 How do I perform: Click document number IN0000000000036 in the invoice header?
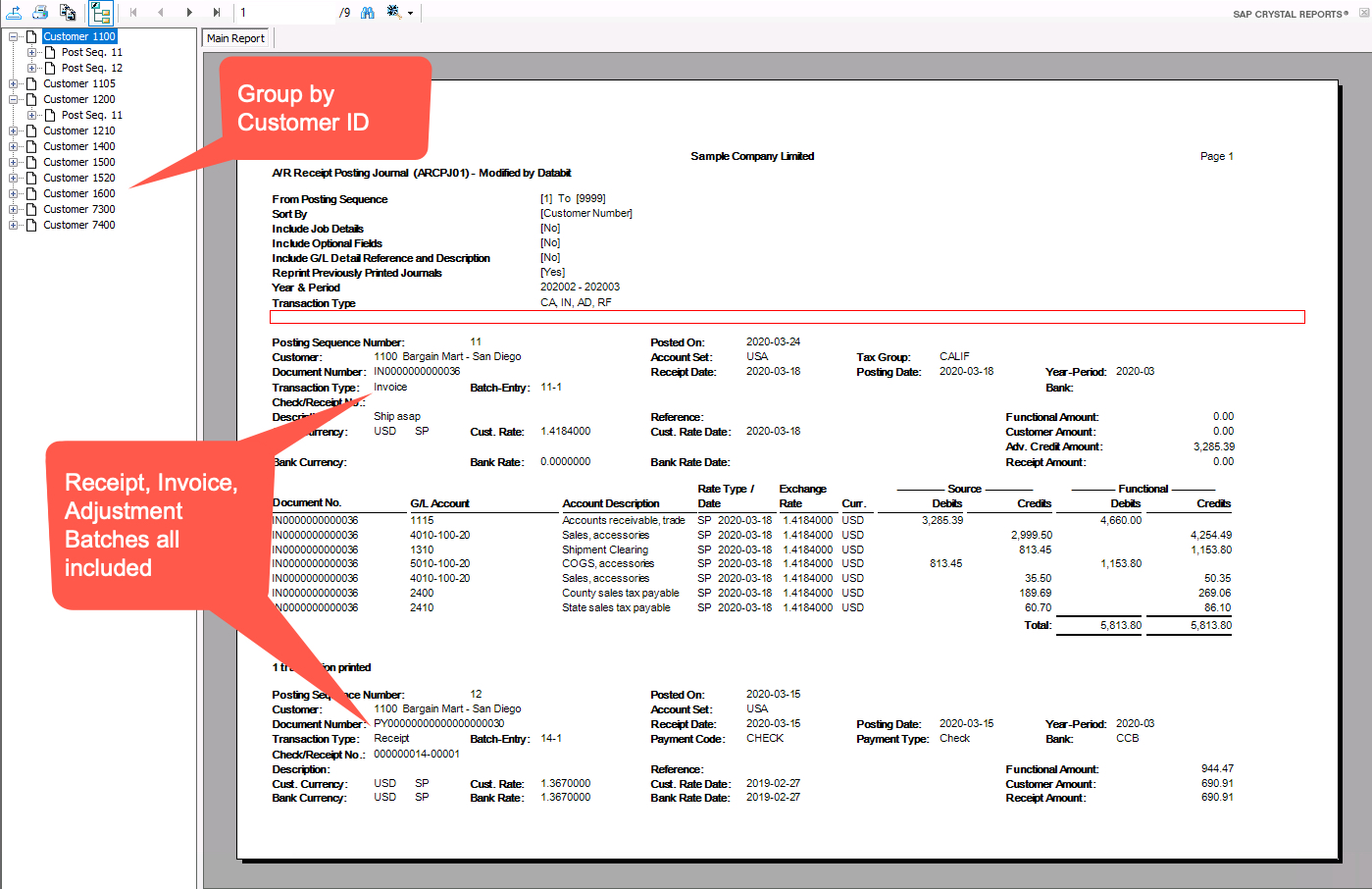(417, 372)
